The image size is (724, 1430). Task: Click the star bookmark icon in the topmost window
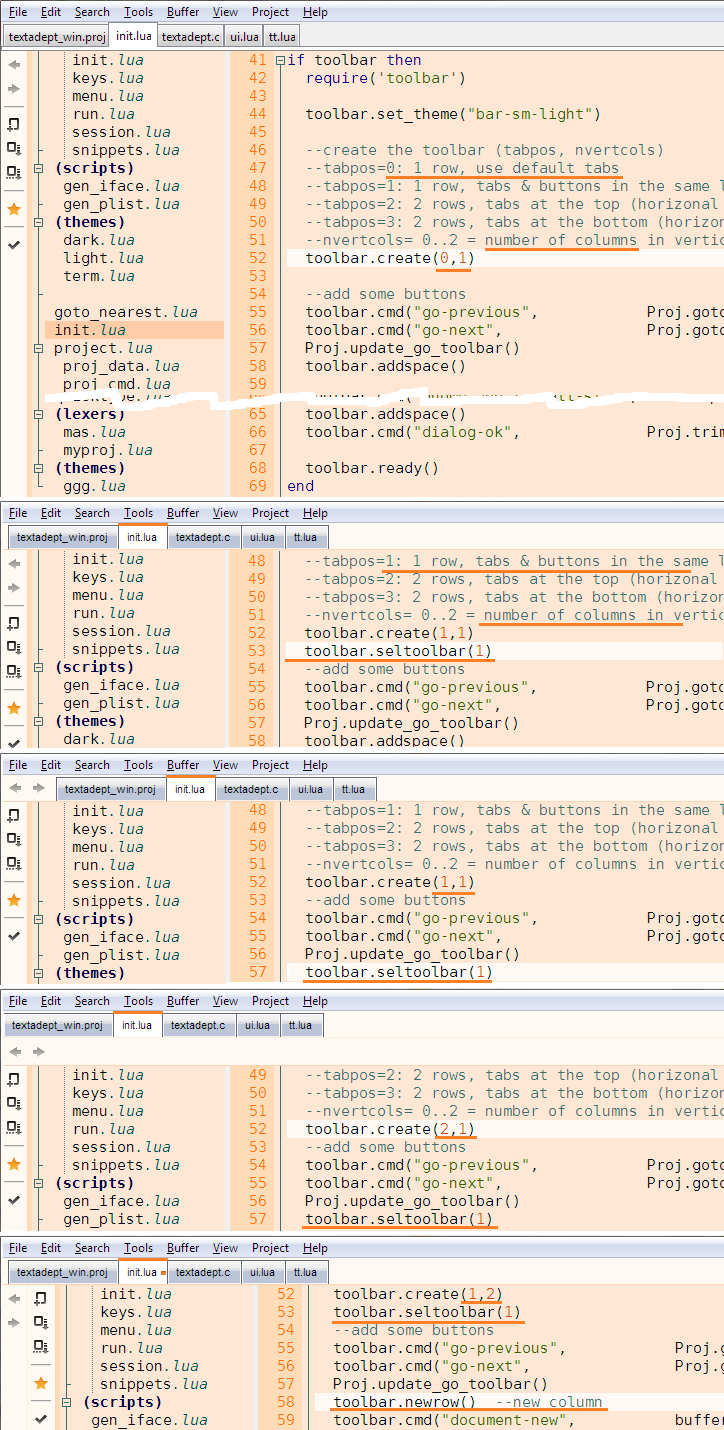pos(14,209)
